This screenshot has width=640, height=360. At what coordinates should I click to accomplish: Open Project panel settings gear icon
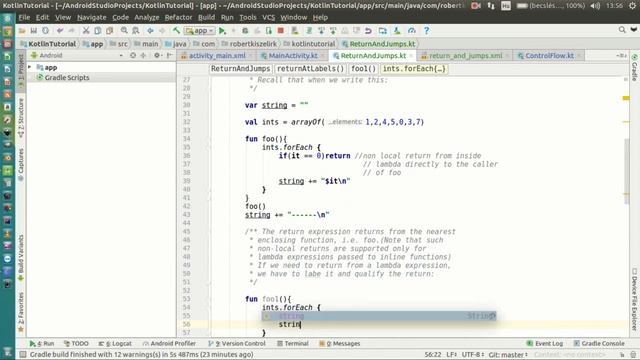click(157, 56)
